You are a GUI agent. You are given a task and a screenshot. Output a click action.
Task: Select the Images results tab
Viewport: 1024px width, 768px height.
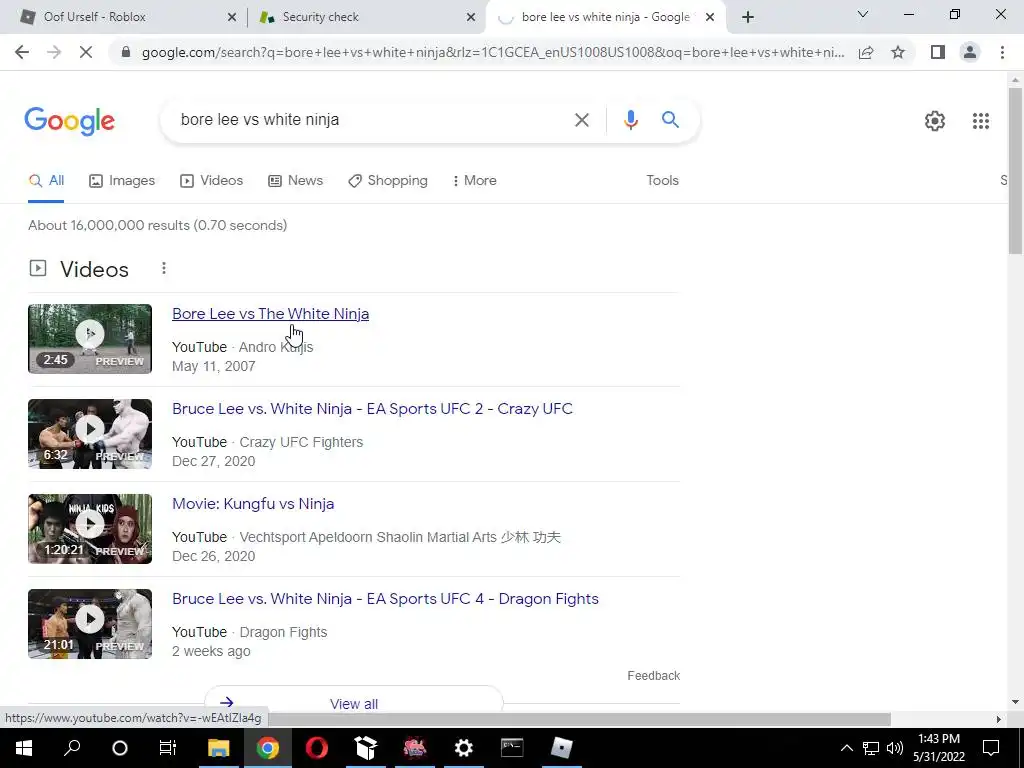122,181
